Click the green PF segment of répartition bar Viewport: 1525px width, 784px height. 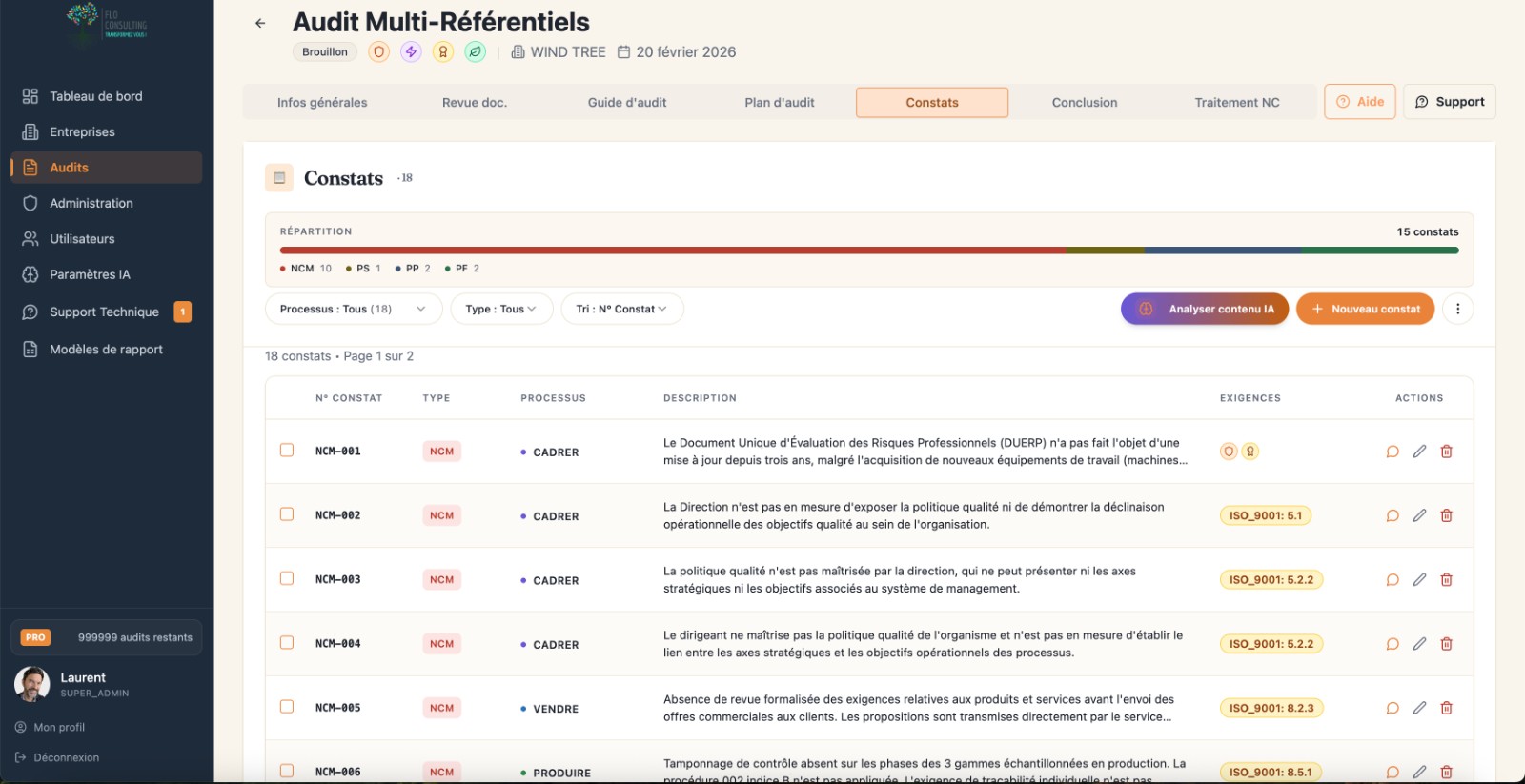pyautogui.click(x=1380, y=251)
